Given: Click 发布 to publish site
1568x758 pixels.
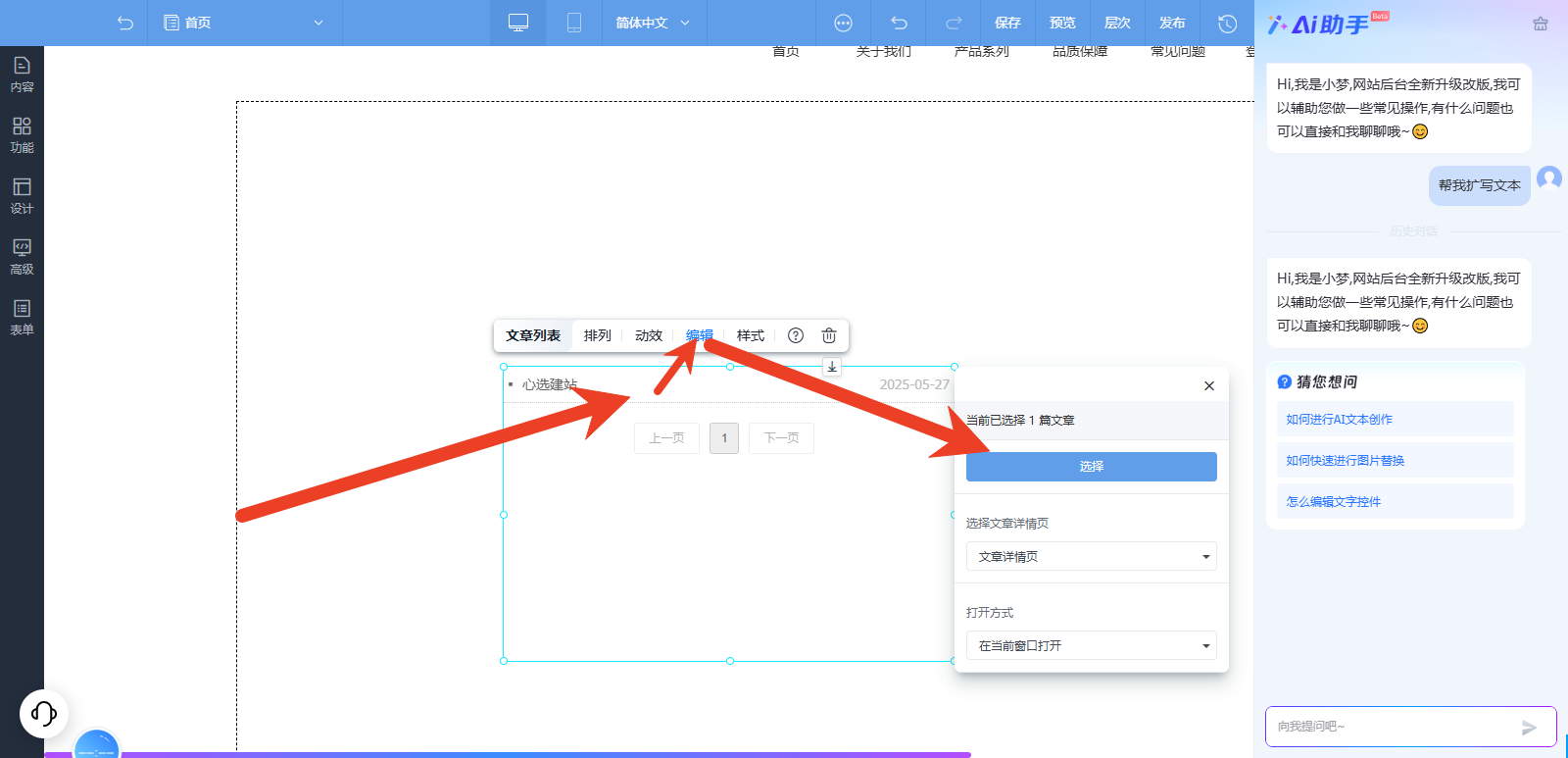Looking at the screenshot, I should [1172, 23].
